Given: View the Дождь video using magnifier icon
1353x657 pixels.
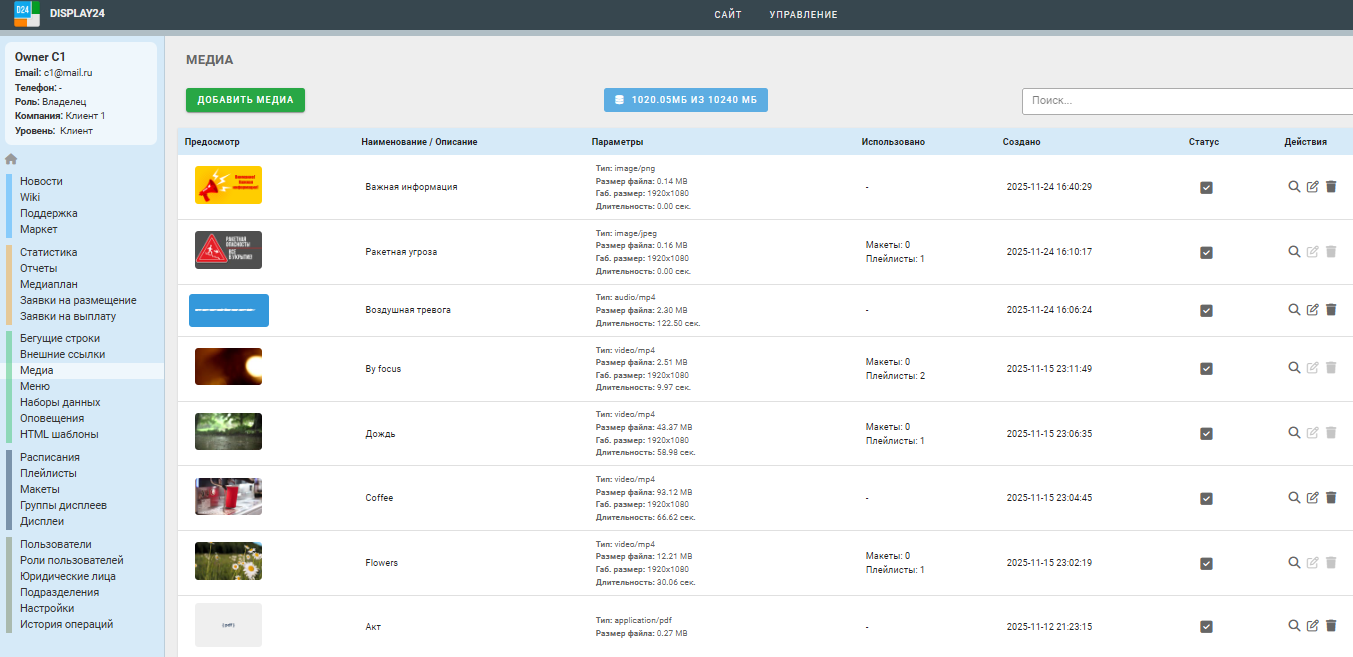Looking at the screenshot, I should click(1294, 433).
